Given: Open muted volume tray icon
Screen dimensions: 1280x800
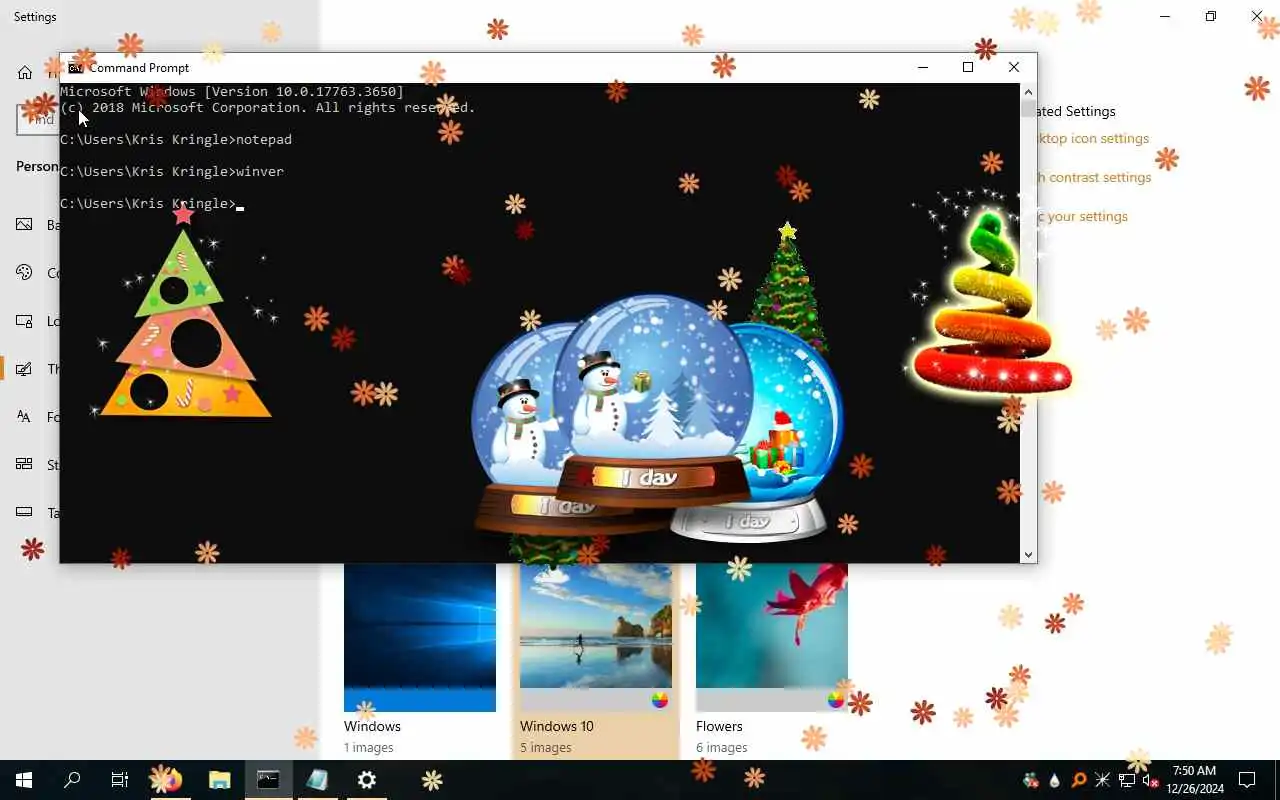Looking at the screenshot, I should pos(1150,780).
